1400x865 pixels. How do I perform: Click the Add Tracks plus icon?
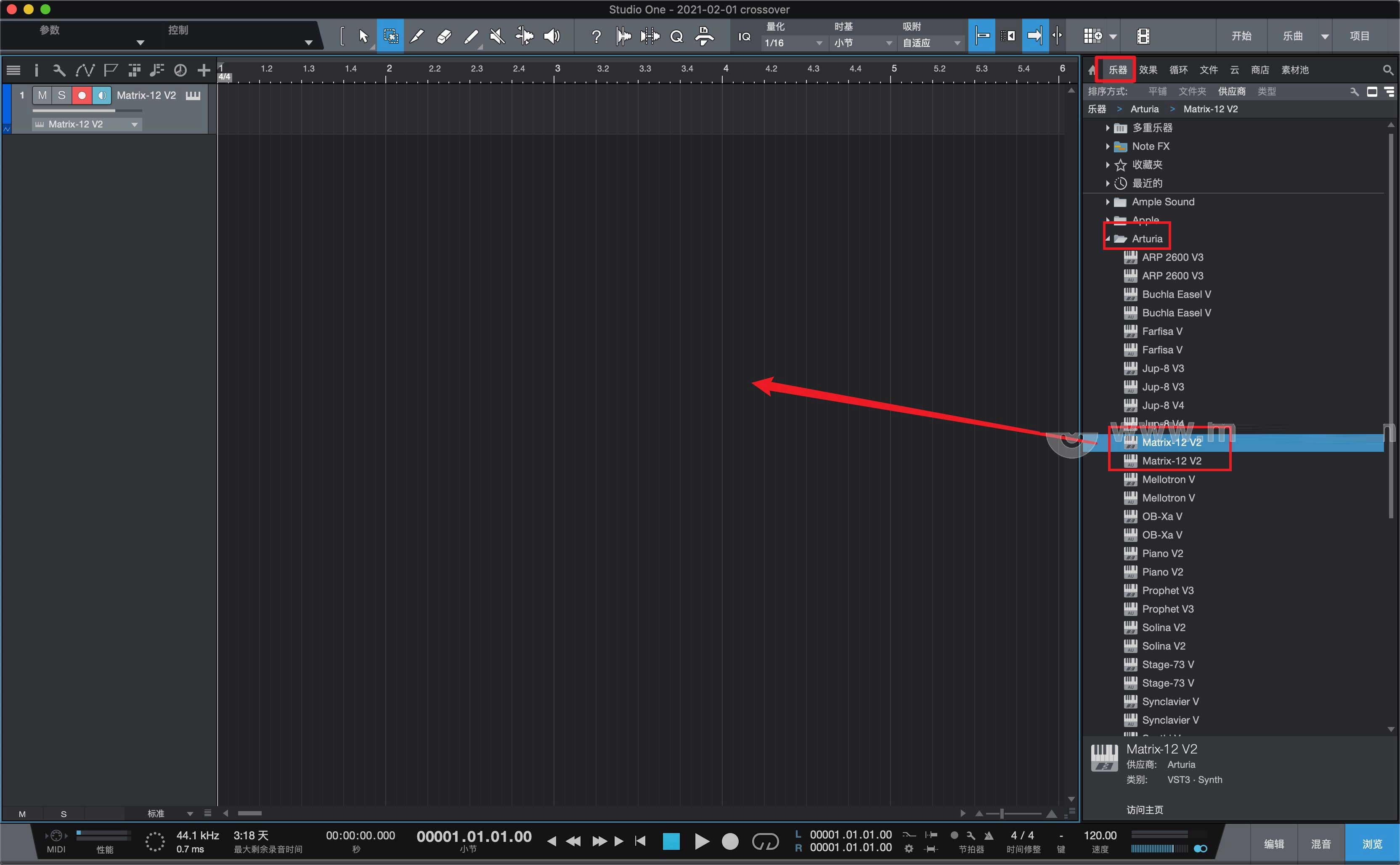click(204, 70)
